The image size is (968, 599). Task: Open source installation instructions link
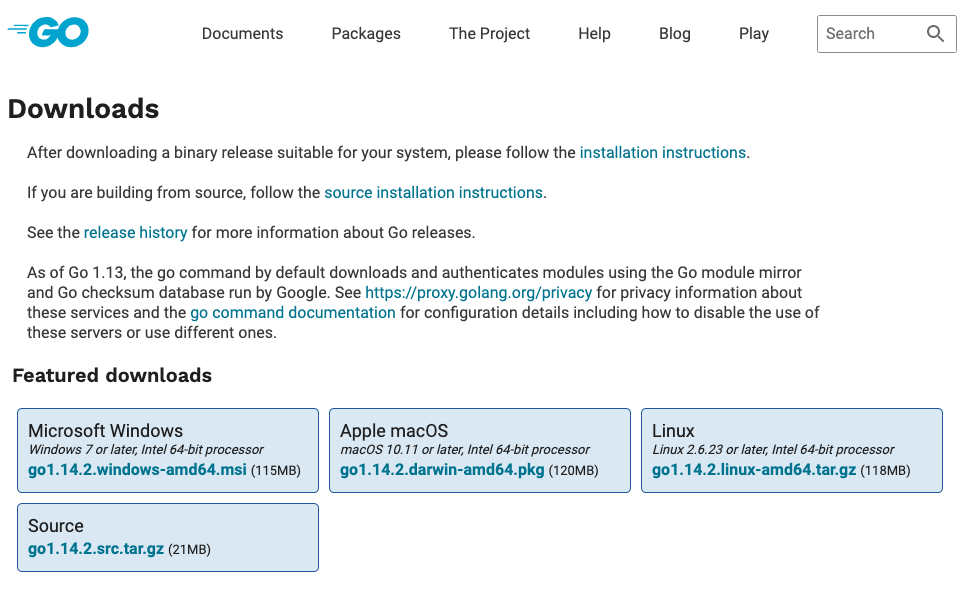[x=433, y=193]
